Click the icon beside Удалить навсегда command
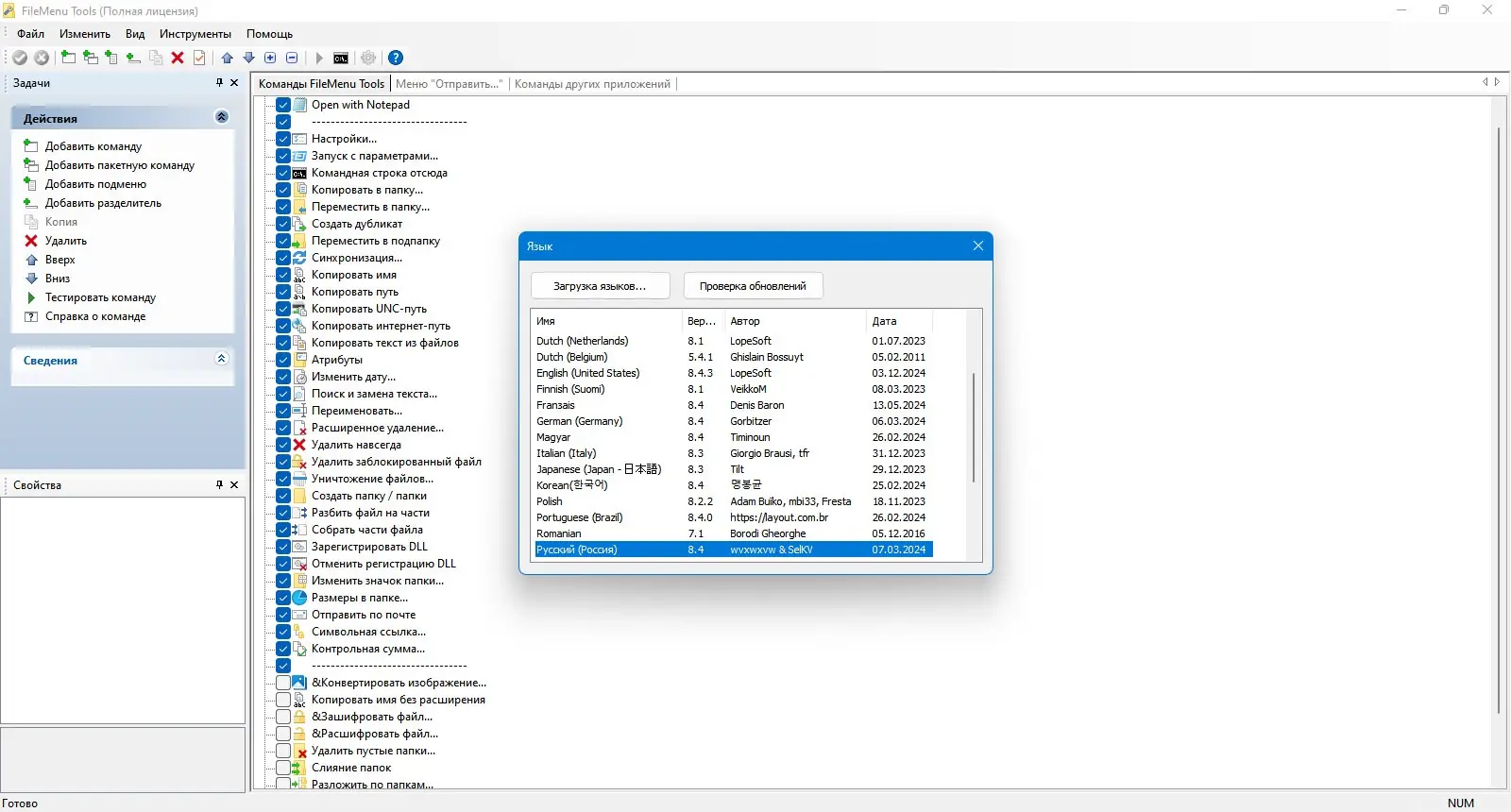1511x812 pixels. point(299,445)
